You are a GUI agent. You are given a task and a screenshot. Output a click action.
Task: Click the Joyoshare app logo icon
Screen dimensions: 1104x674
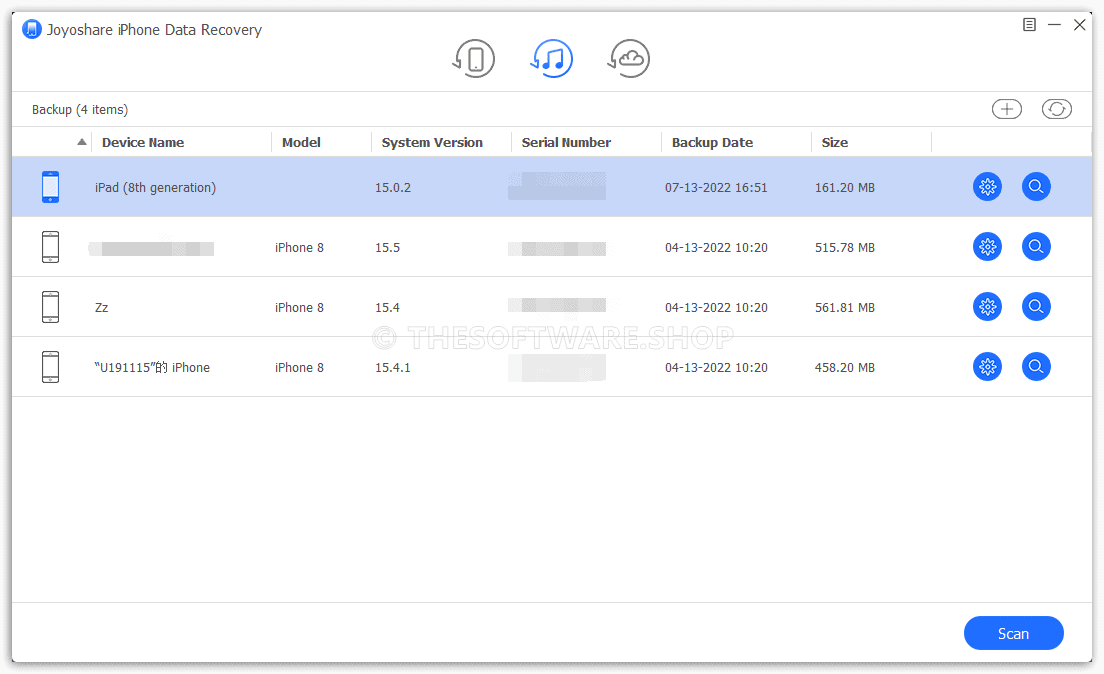32,30
